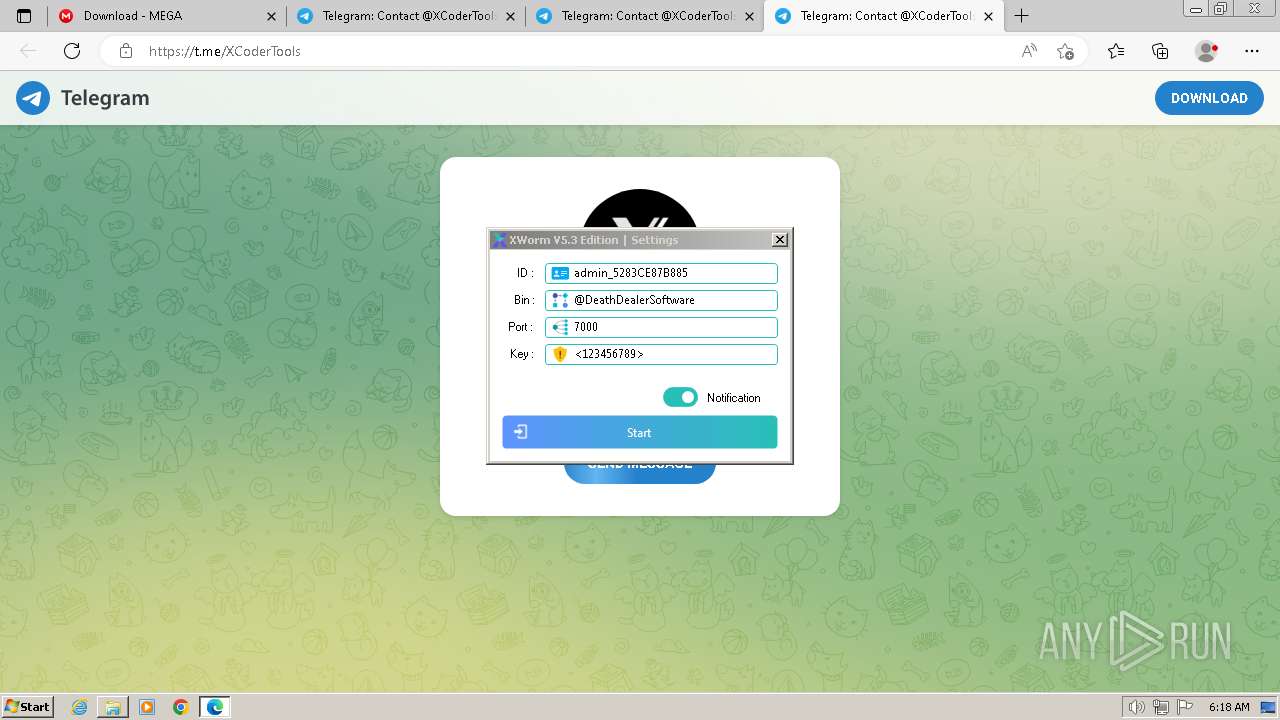The image size is (1280, 720).
Task: Edit the Key field <123456789>
Action: (661, 354)
